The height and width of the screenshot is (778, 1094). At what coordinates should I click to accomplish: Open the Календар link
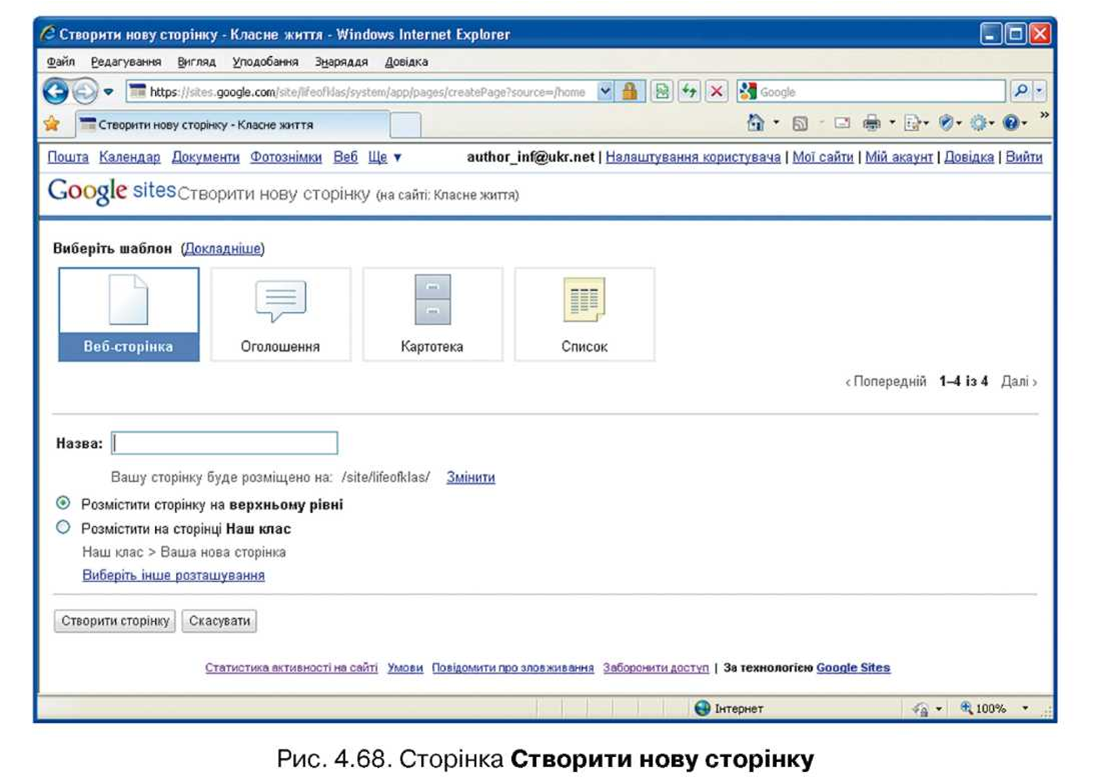[130, 157]
